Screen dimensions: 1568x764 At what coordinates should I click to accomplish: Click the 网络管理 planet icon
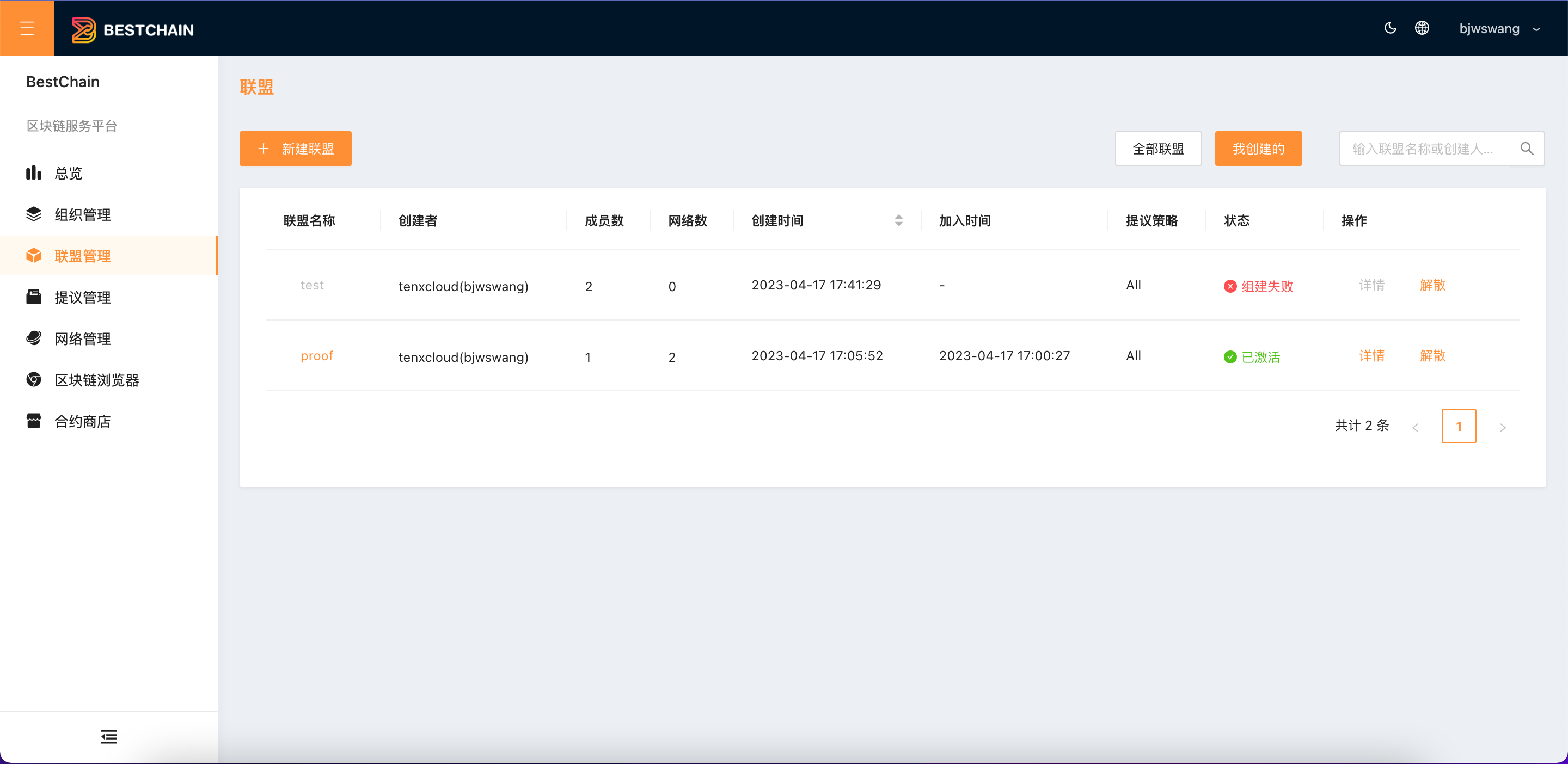tap(33, 337)
